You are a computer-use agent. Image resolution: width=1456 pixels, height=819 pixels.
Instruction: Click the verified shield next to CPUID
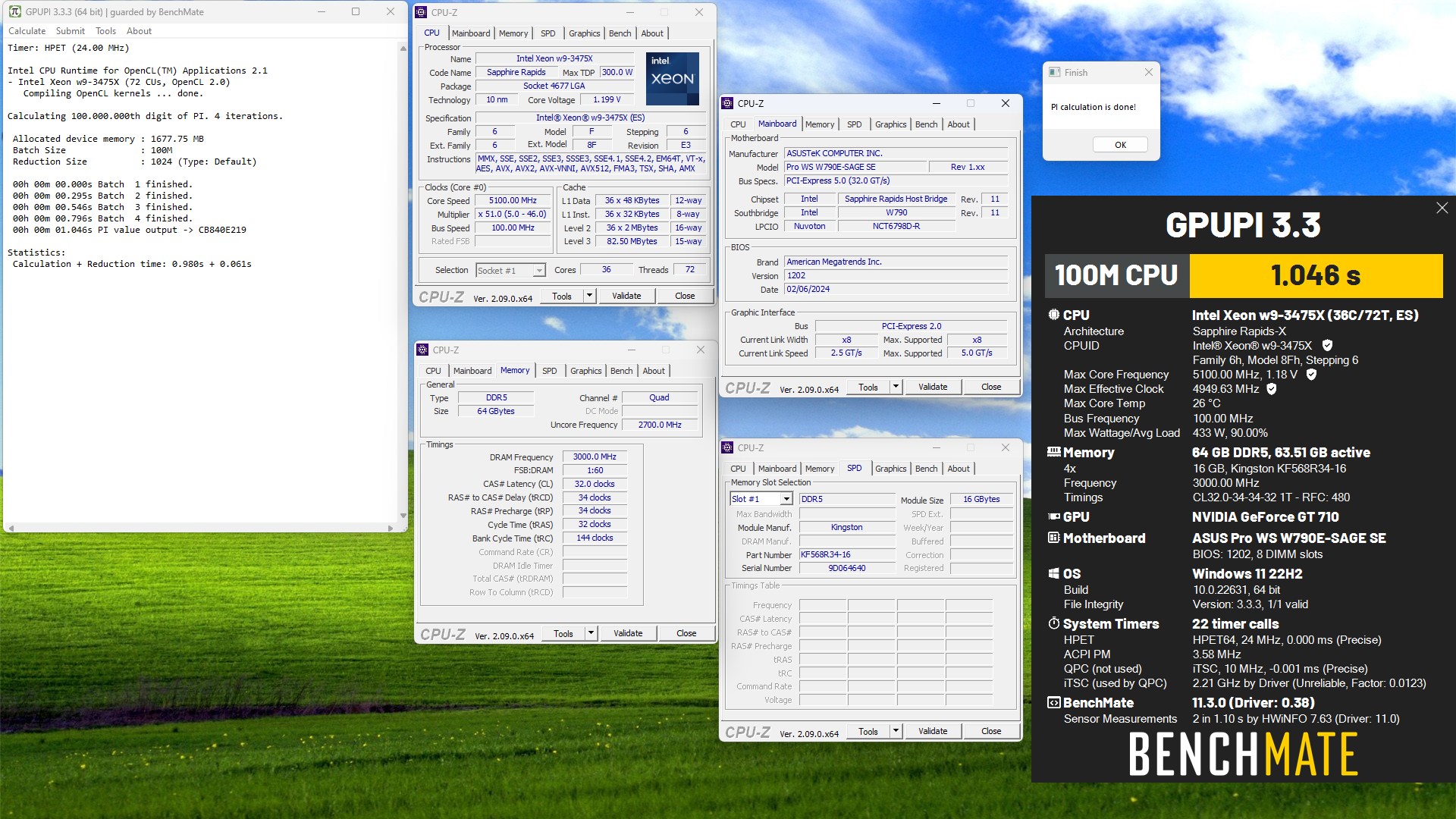(x=1327, y=345)
